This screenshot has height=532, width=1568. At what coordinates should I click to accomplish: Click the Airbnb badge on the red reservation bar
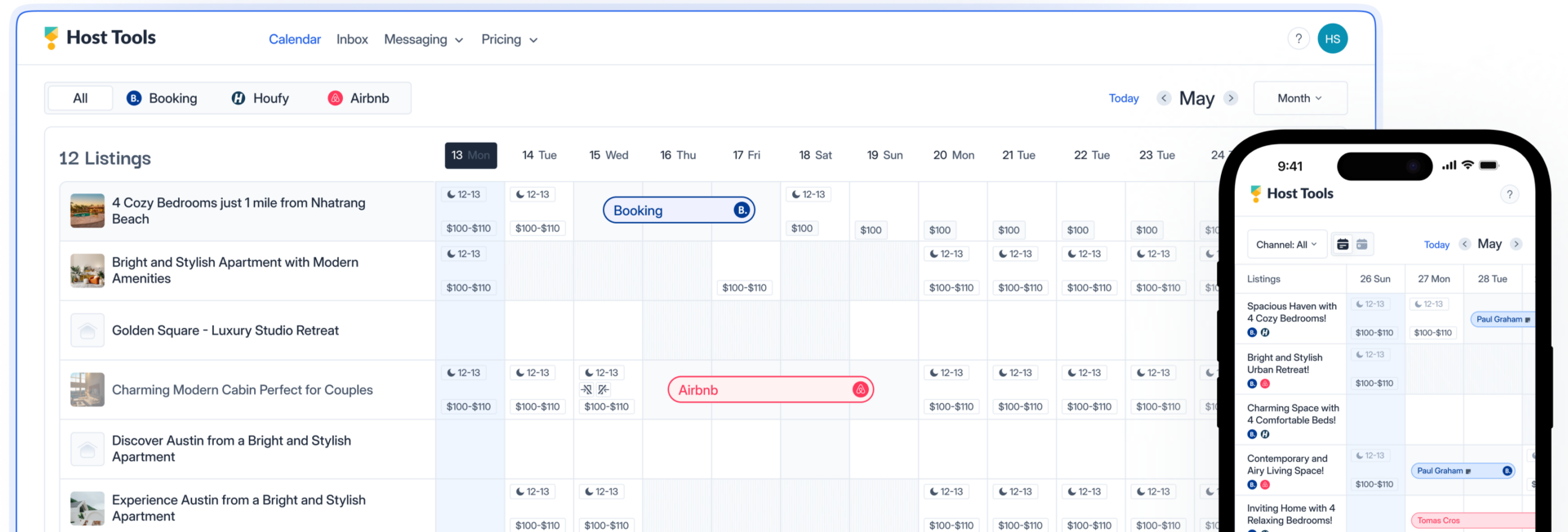tap(860, 390)
